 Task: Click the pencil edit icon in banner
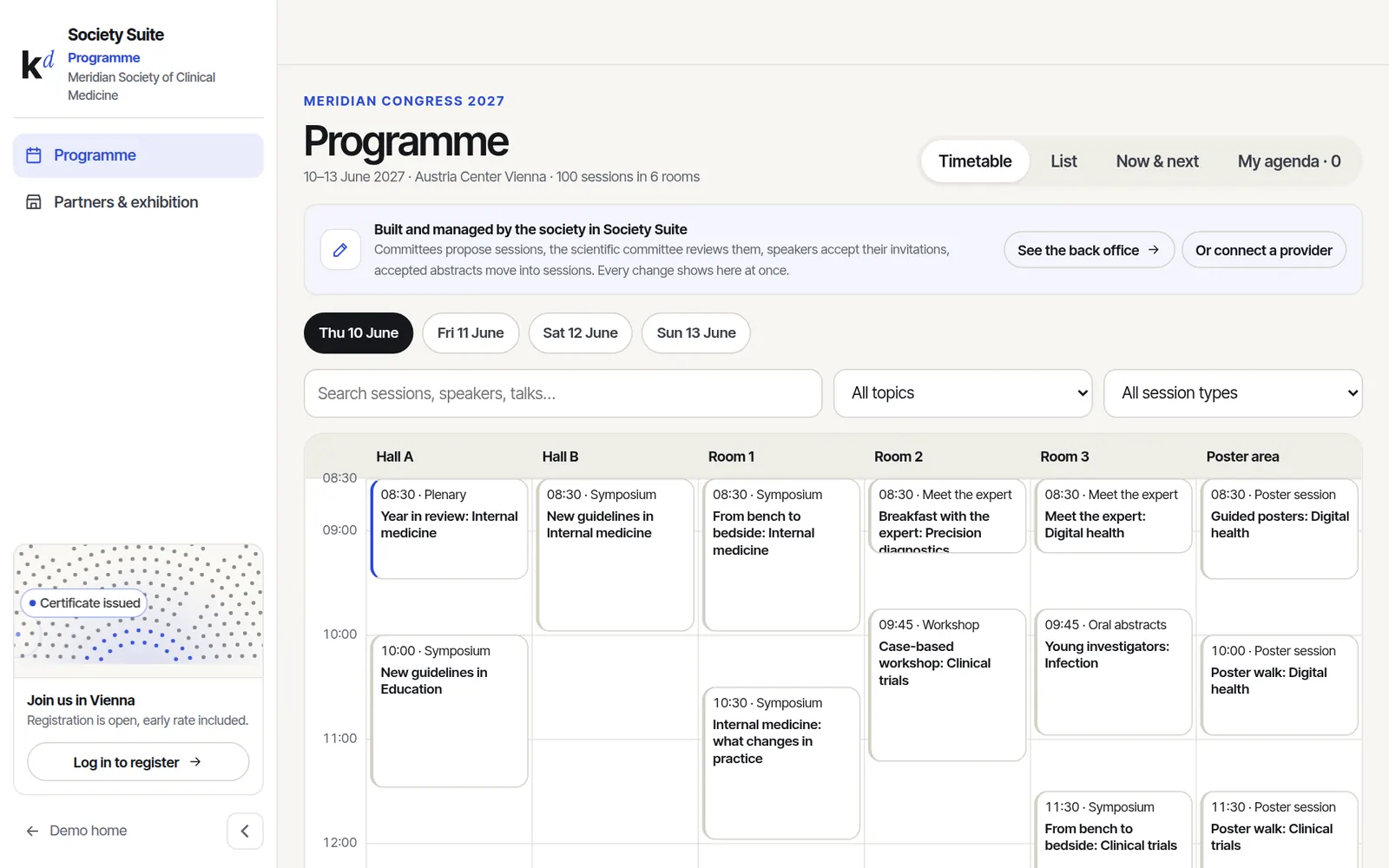pyautogui.click(x=340, y=250)
